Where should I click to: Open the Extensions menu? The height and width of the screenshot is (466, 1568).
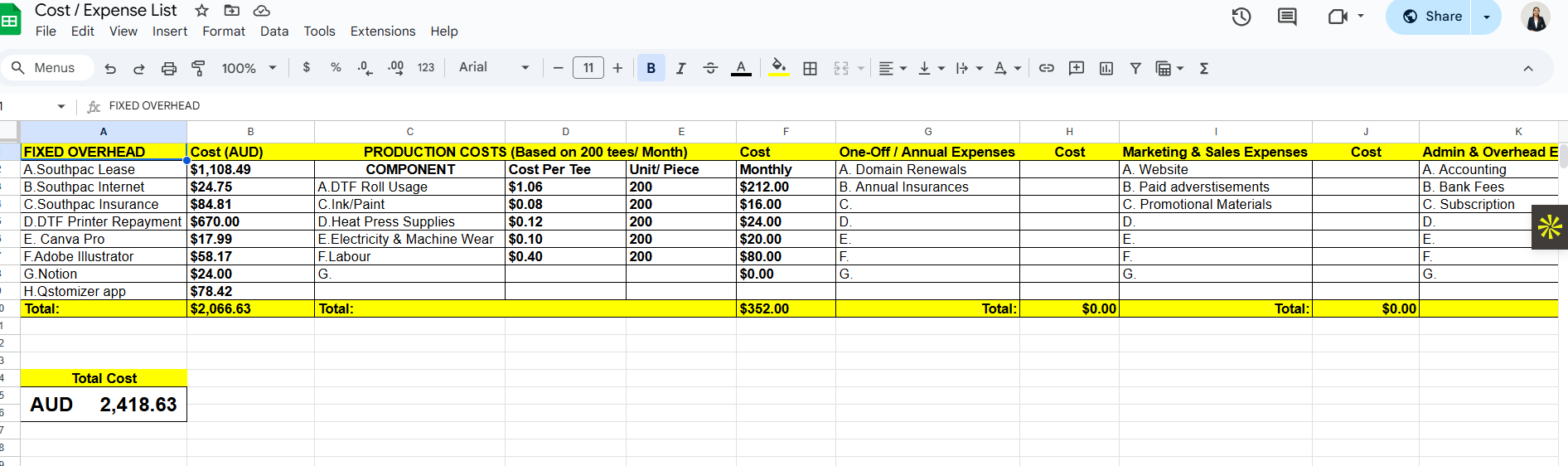[x=383, y=32]
